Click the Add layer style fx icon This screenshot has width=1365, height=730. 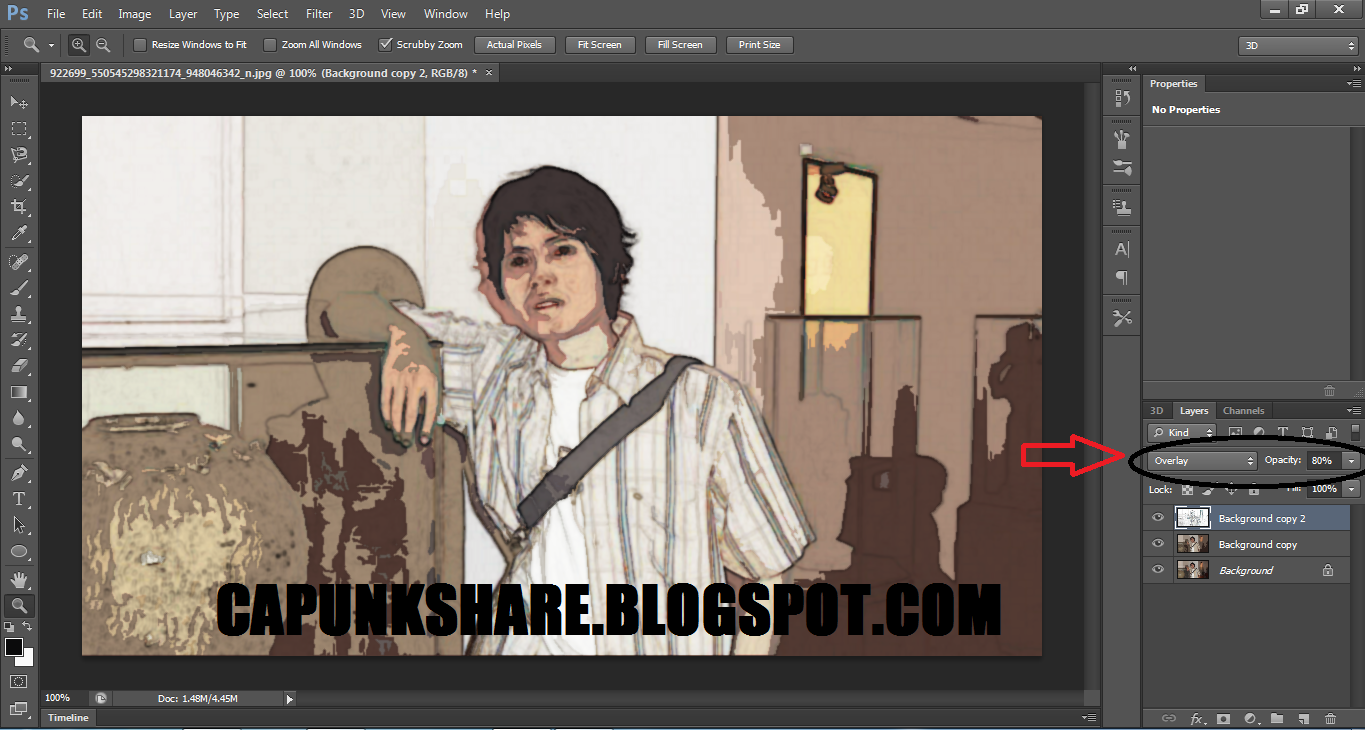(x=1197, y=718)
